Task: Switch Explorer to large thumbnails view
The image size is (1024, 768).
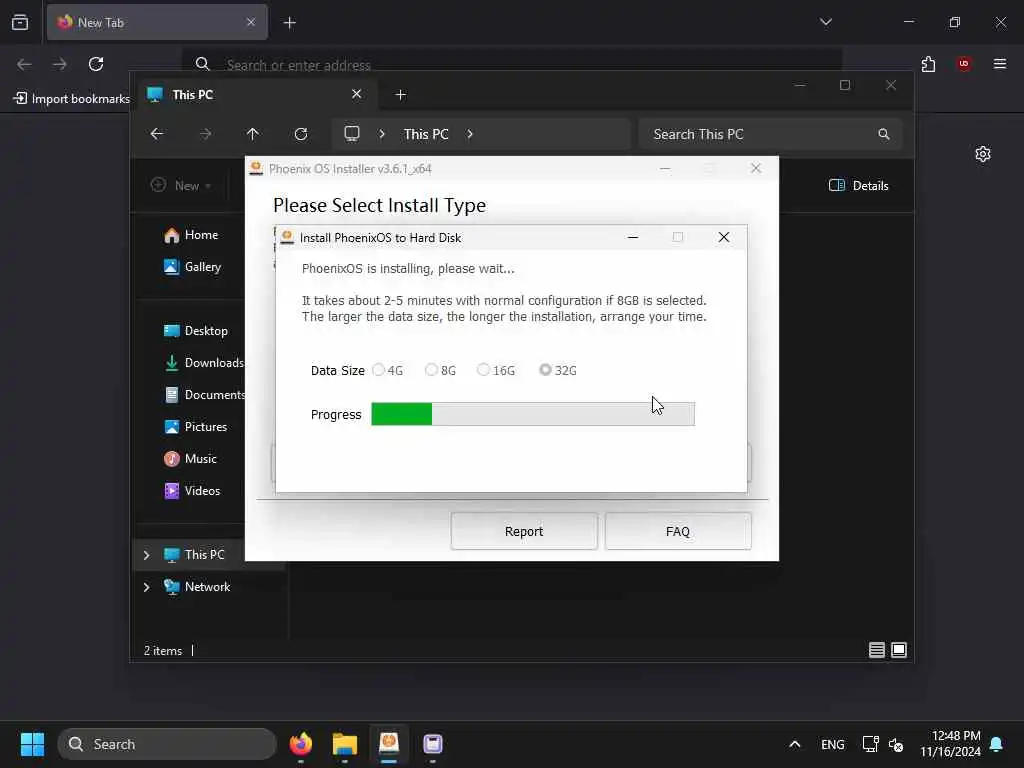Action: (x=899, y=650)
